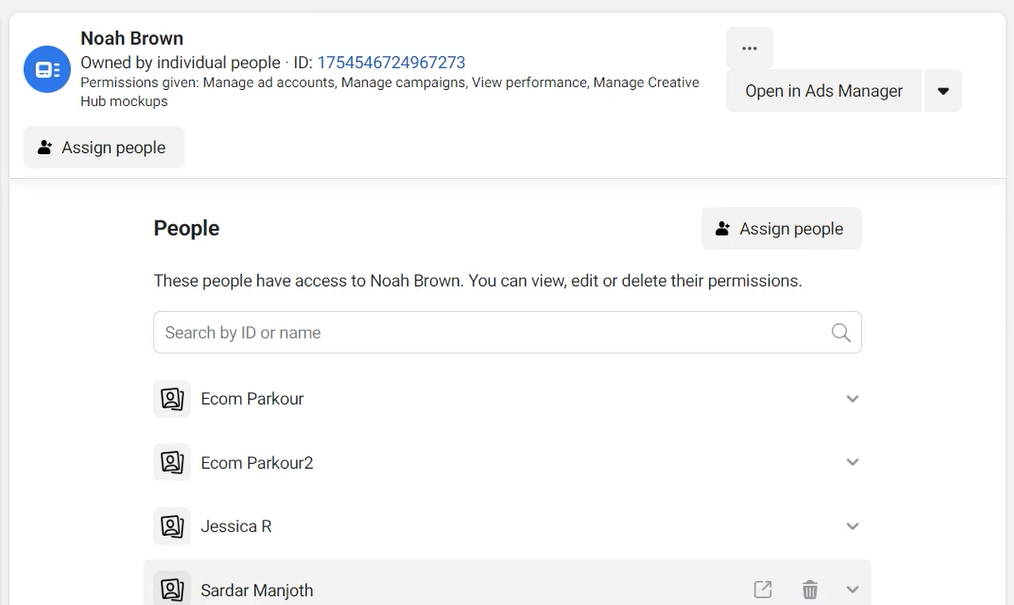
Task: Click the person icon inside header Assign people
Action: pyautogui.click(x=45, y=147)
